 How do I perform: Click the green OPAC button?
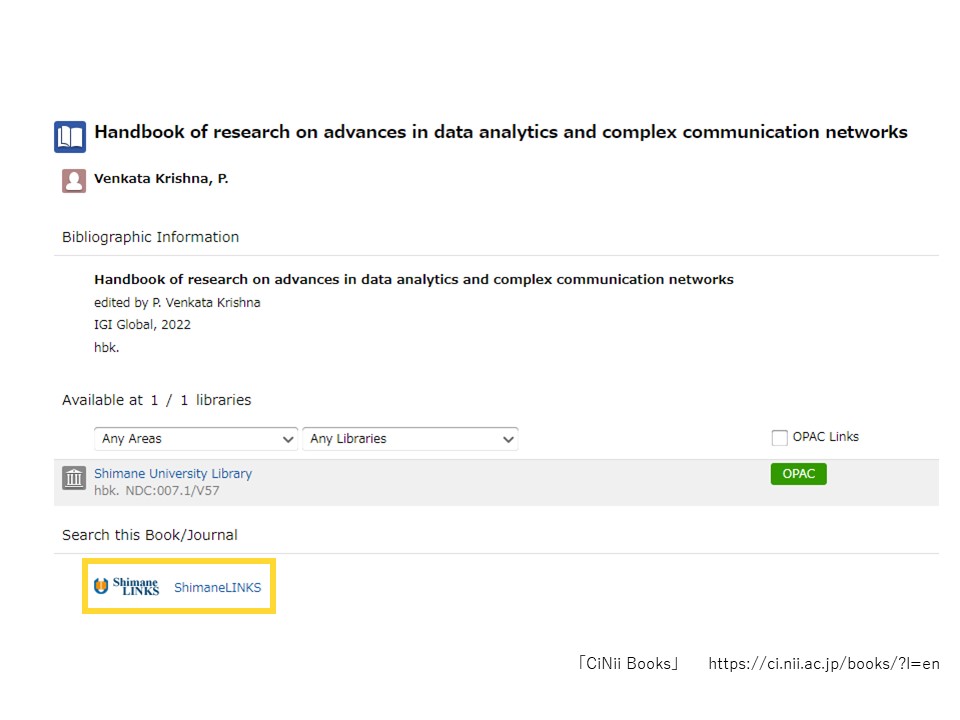click(798, 474)
